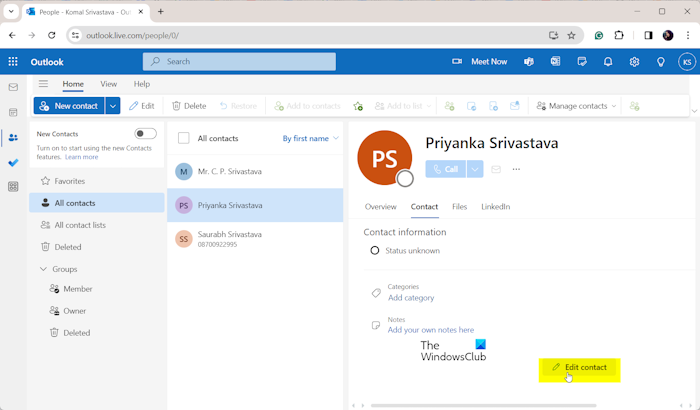Open the LinkedIn tab
This screenshot has height=410, width=700.
click(496, 207)
